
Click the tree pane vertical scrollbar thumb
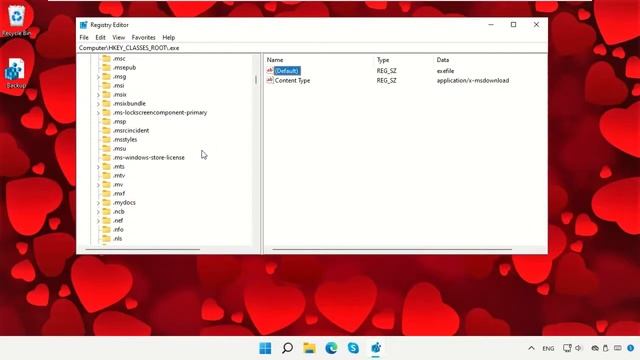coord(256,80)
